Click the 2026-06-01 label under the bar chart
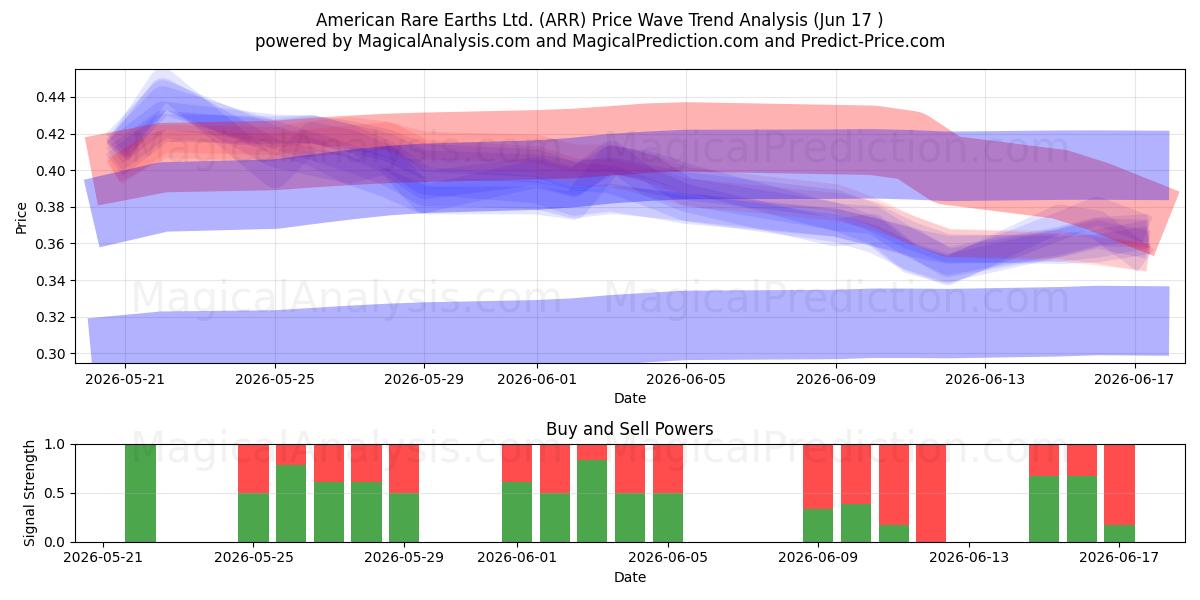 517,558
